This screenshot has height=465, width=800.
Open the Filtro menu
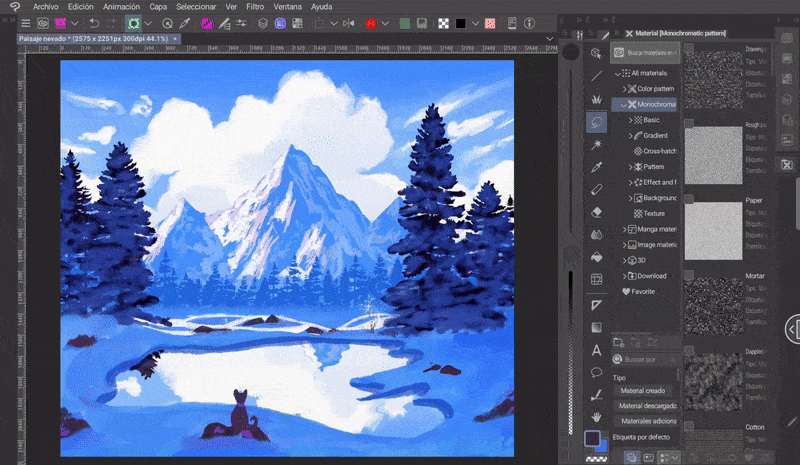tap(255, 7)
